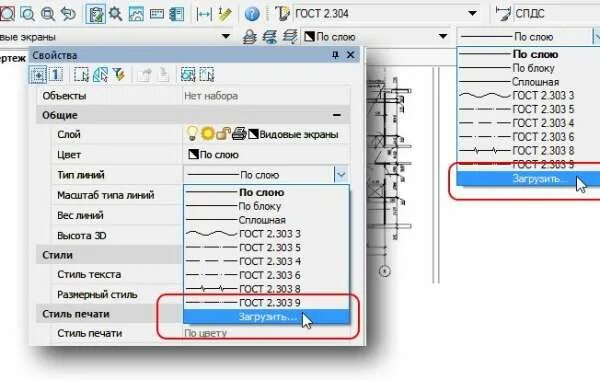
Task: Open the toolbar linetype dropdown 'По слою'
Action: 596,37
